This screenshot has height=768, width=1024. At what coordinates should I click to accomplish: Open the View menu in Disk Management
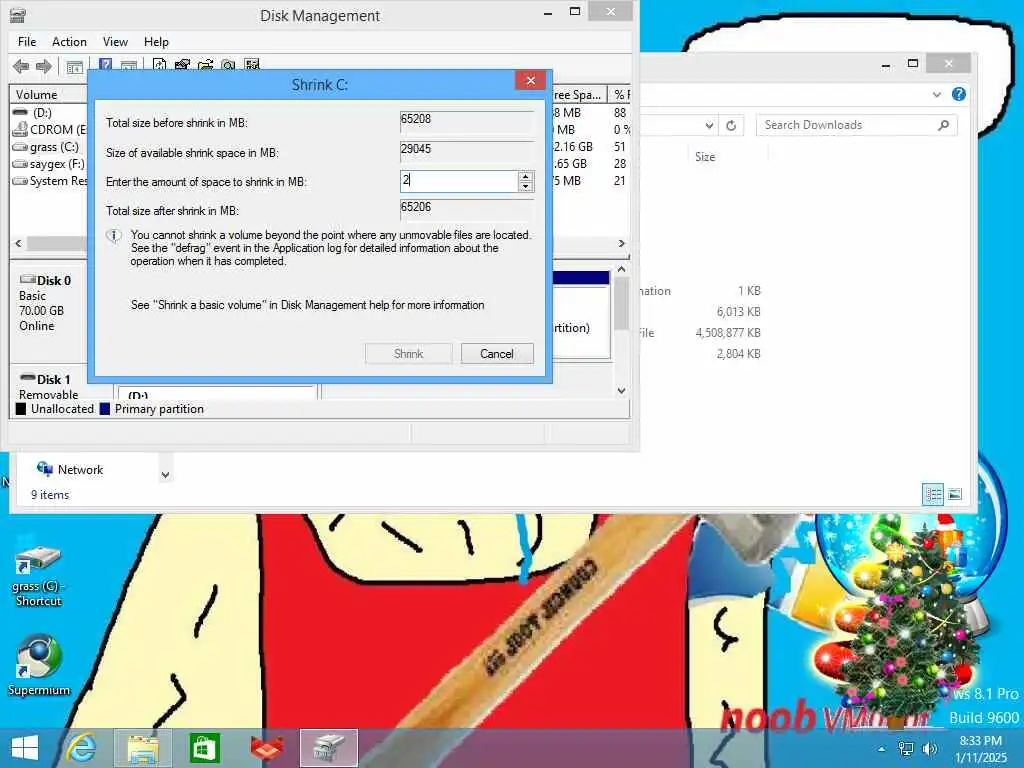[115, 42]
